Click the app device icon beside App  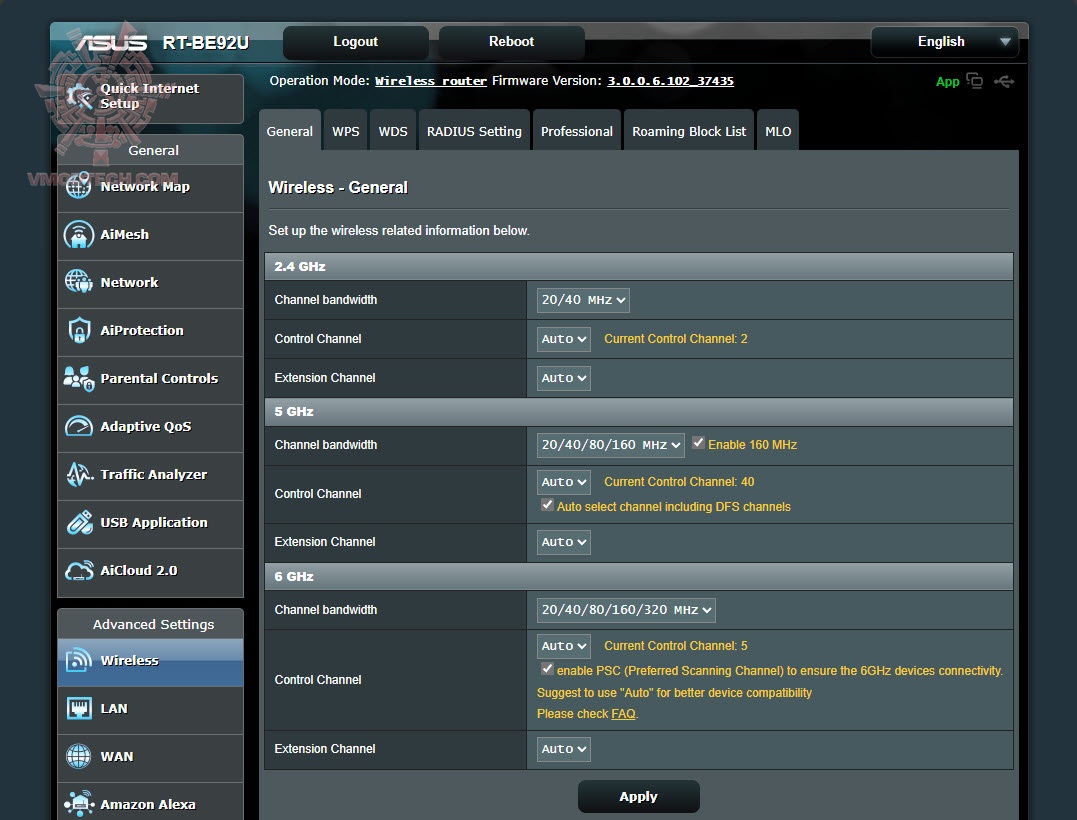(x=974, y=81)
